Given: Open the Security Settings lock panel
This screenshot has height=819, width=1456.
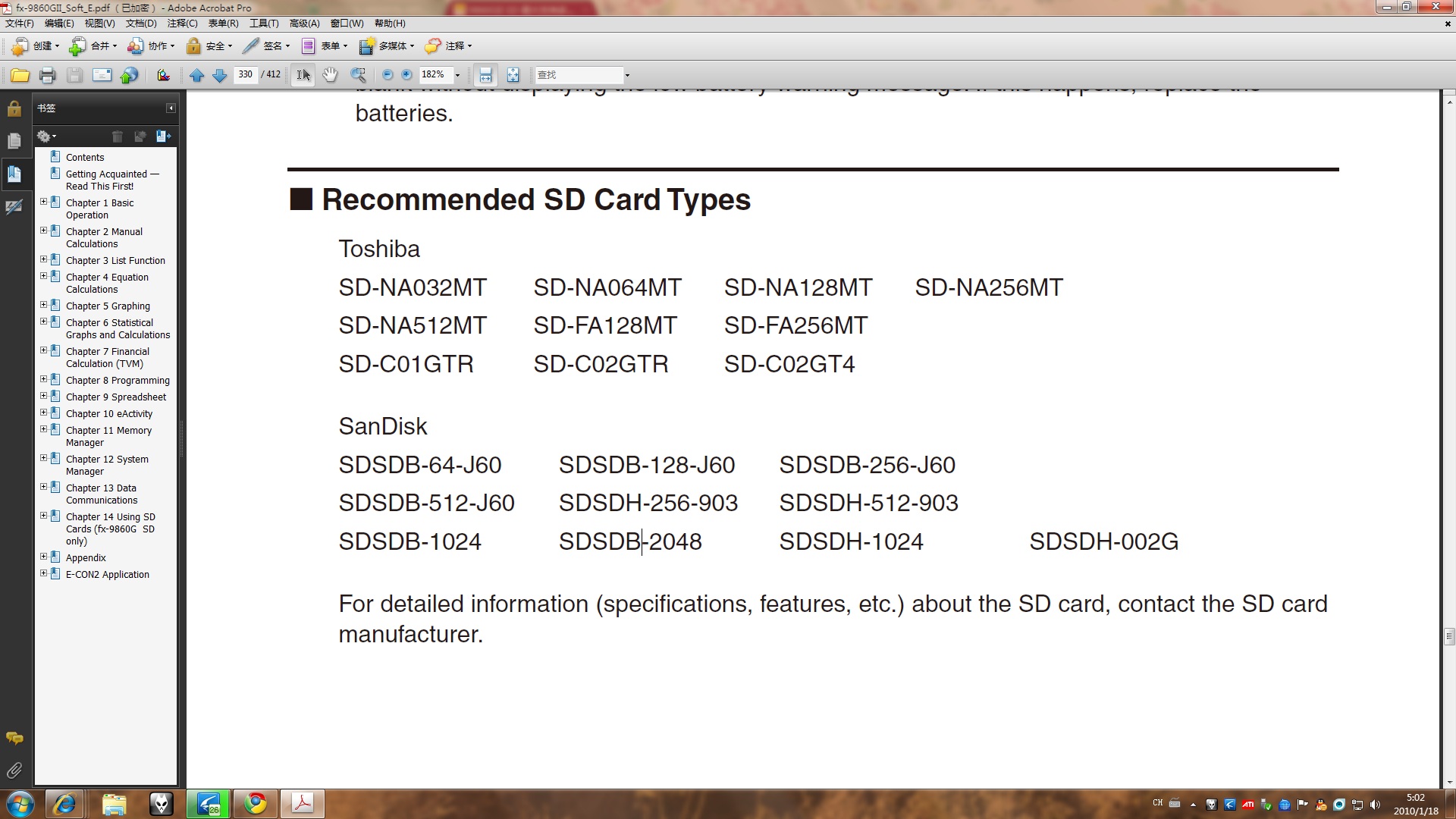Looking at the screenshot, I should [14, 108].
